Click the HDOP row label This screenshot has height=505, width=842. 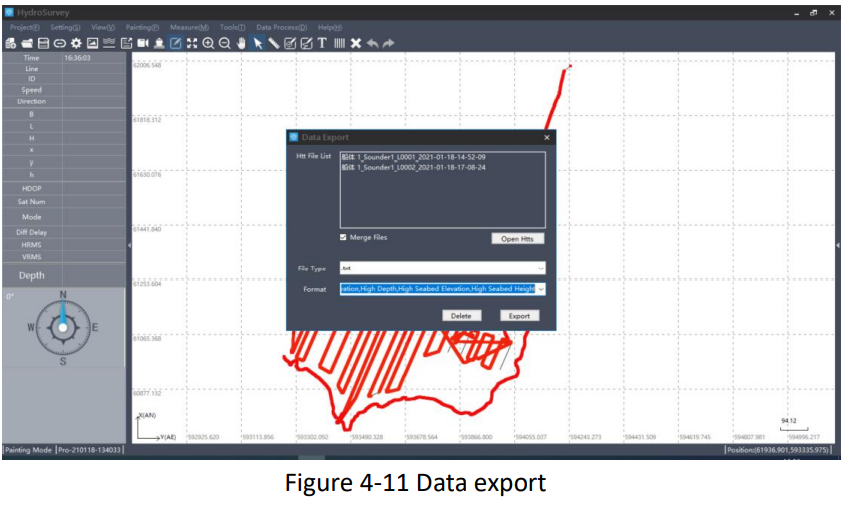32,189
